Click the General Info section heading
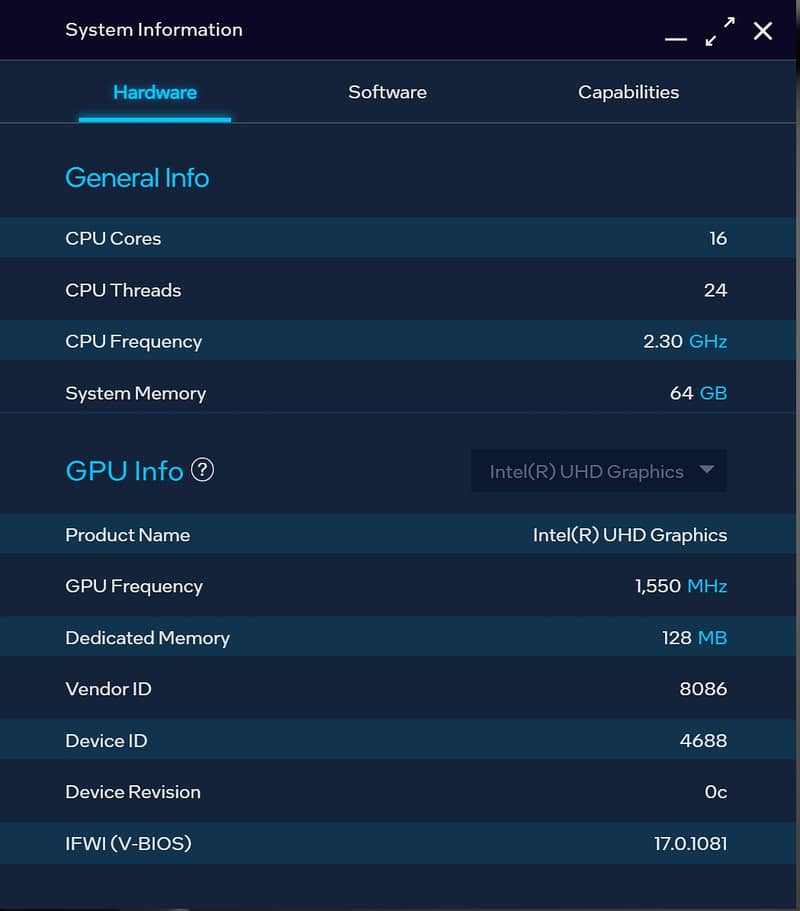The width and height of the screenshot is (800, 911). click(137, 178)
